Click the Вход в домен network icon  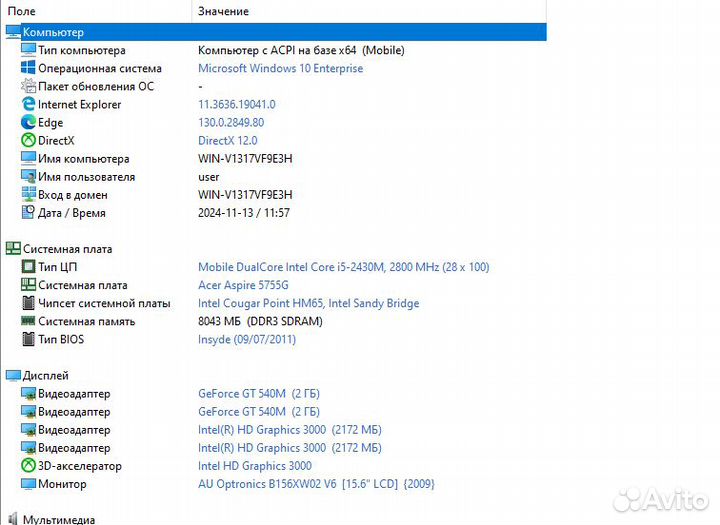[x=28, y=194]
